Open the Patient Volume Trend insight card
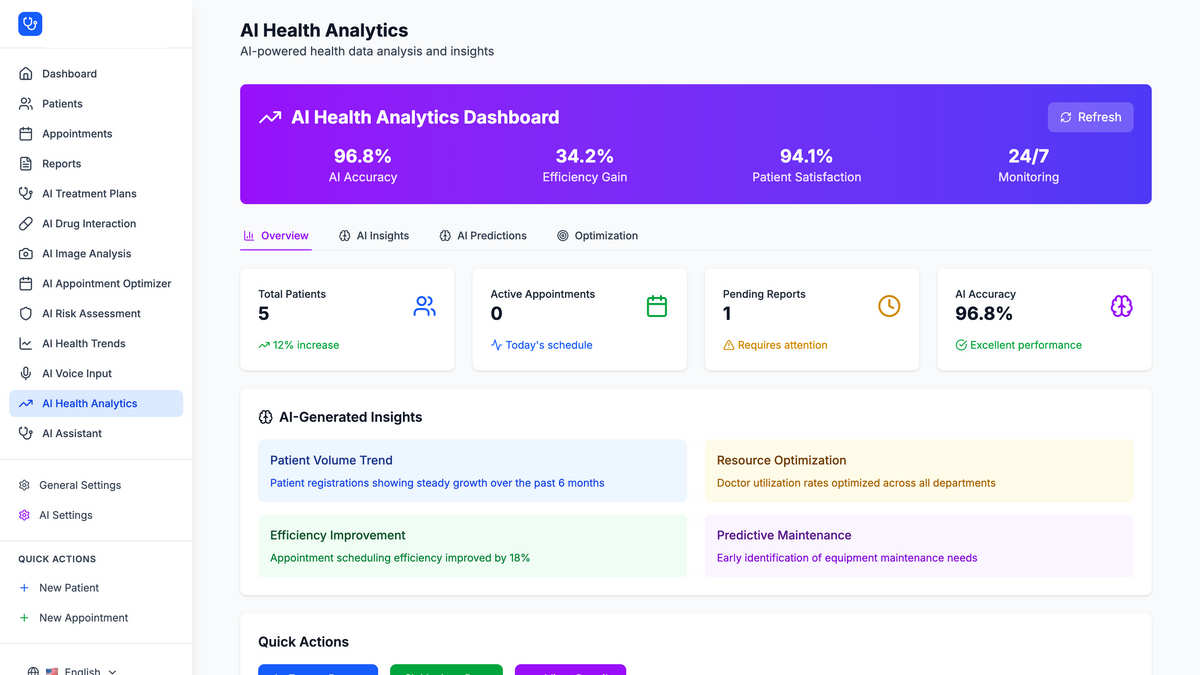This screenshot has height=675, width=1200. [472, 471]
